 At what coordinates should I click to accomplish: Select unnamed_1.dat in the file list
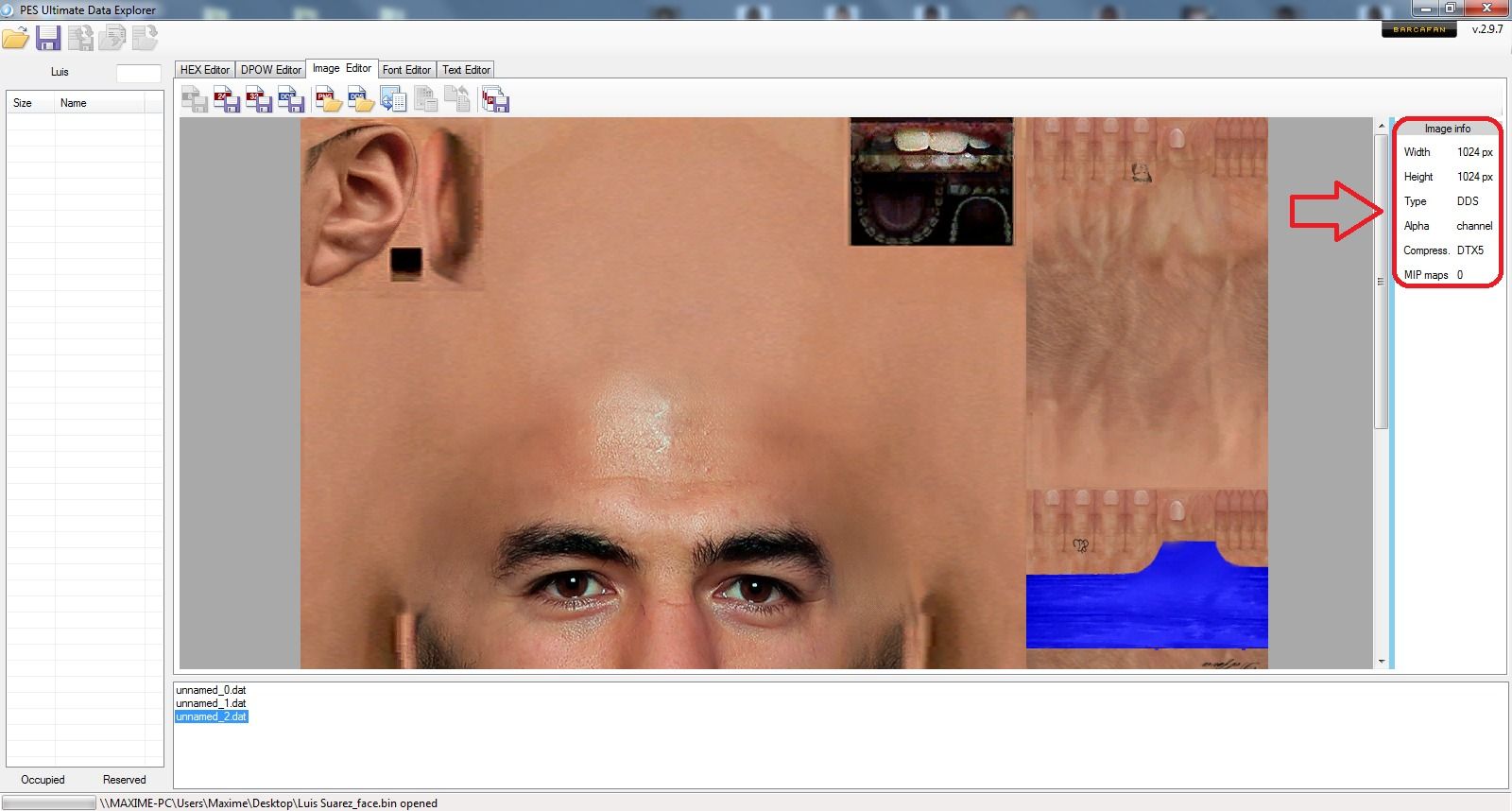(x=211, y=703)
